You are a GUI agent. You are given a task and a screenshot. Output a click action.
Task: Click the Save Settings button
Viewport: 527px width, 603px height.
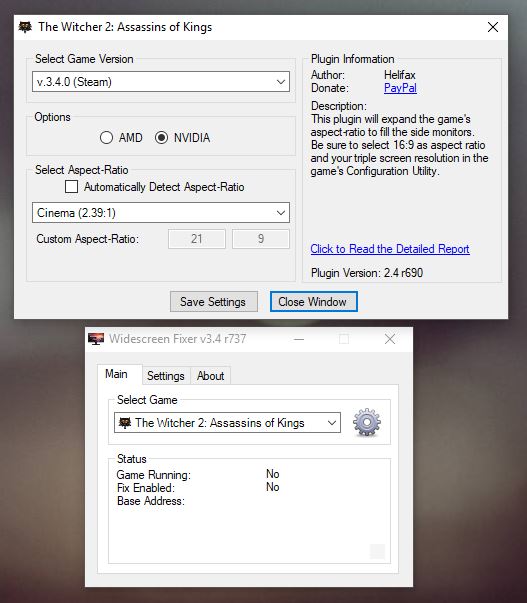pyautogui.click(x=213, y=302)
